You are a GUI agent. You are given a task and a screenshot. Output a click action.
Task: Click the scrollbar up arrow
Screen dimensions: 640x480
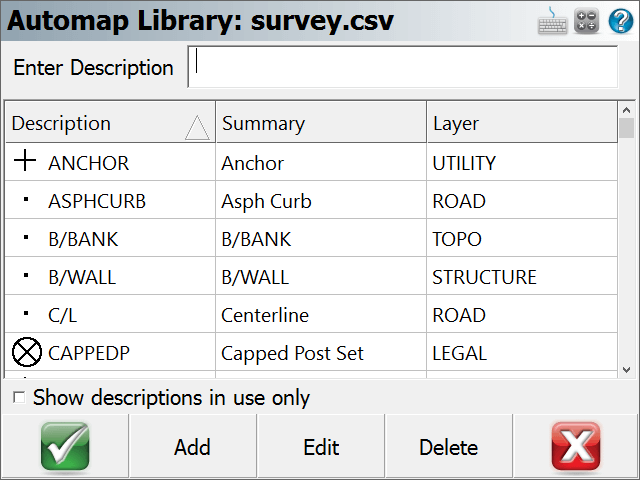tap(627, 110)
